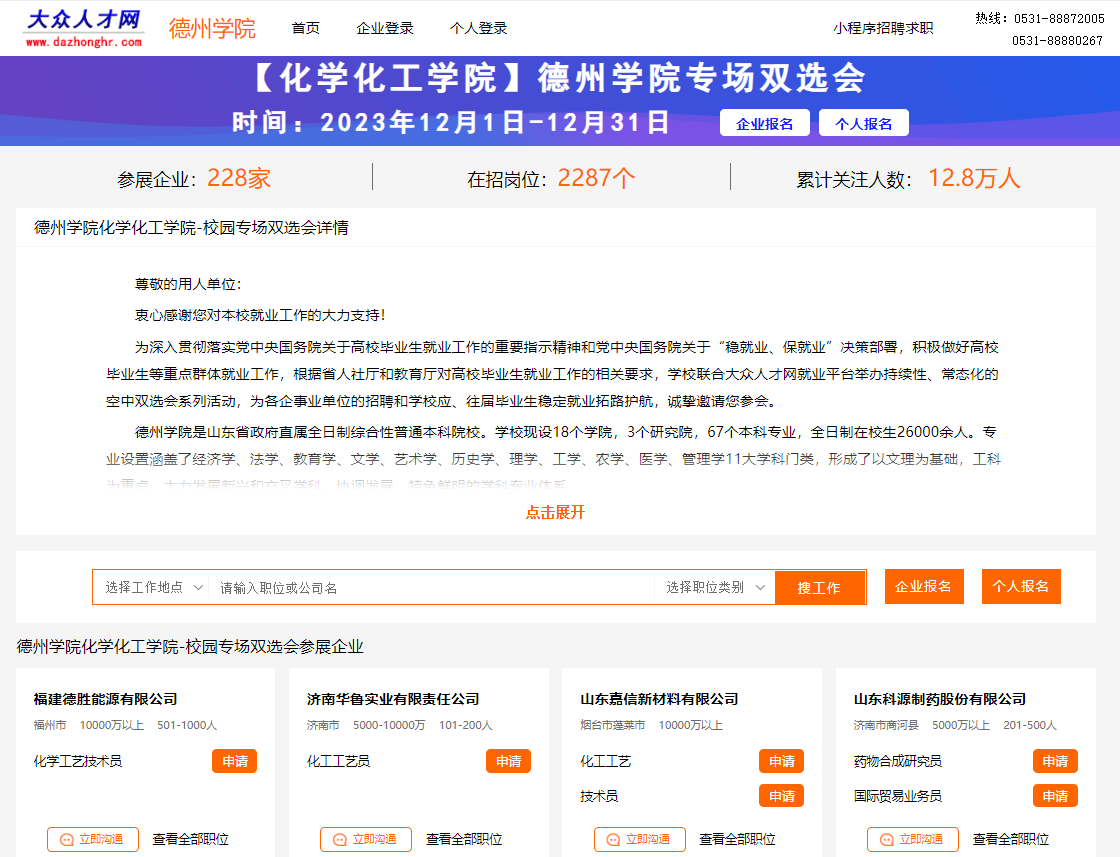Open the 选择职位类别 dropdown
The height and width of the screenshot is (857, 1120).
click(715, 587)
